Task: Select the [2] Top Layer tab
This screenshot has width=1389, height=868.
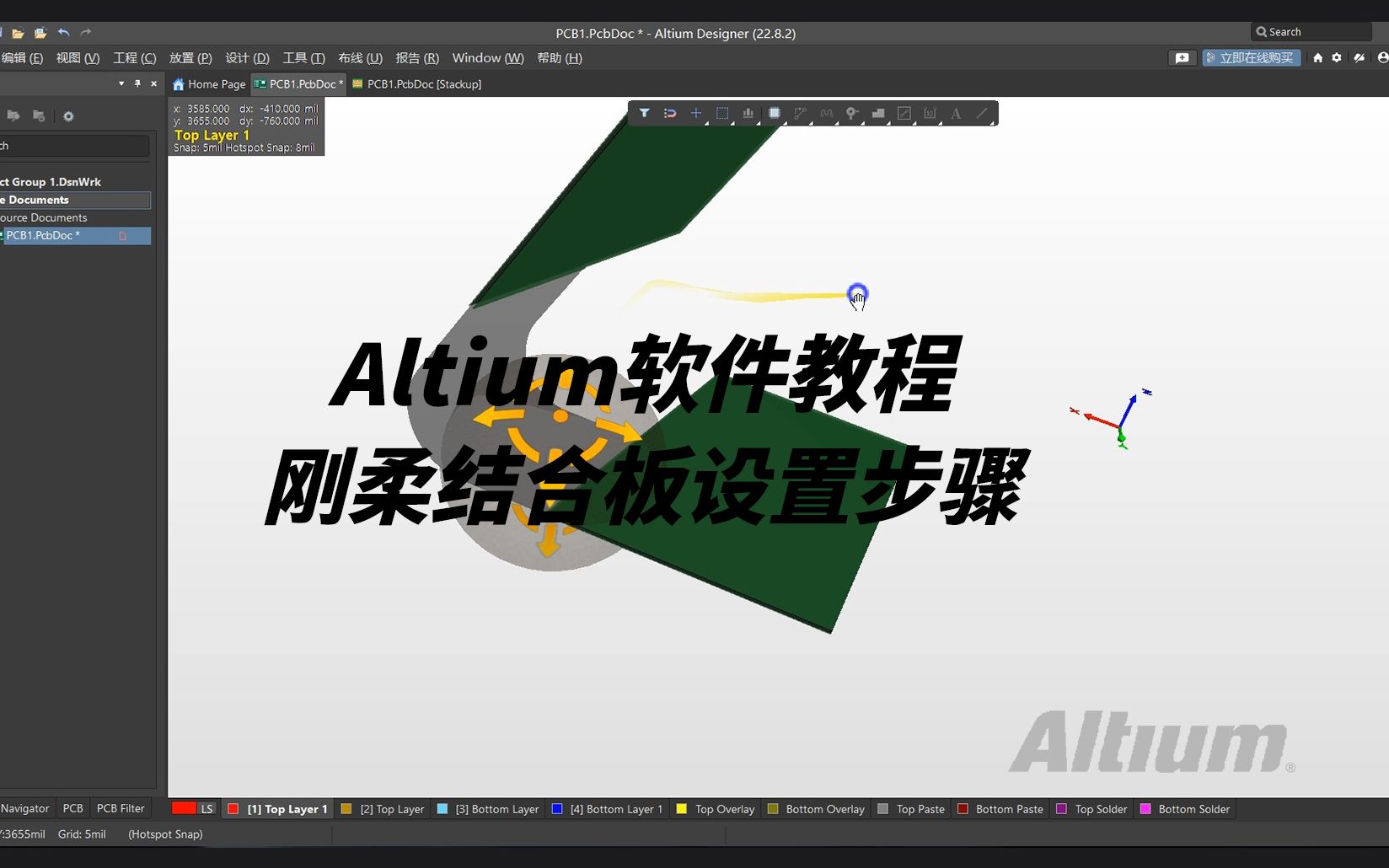Action: pyautogui.click(x=383, y=809)
